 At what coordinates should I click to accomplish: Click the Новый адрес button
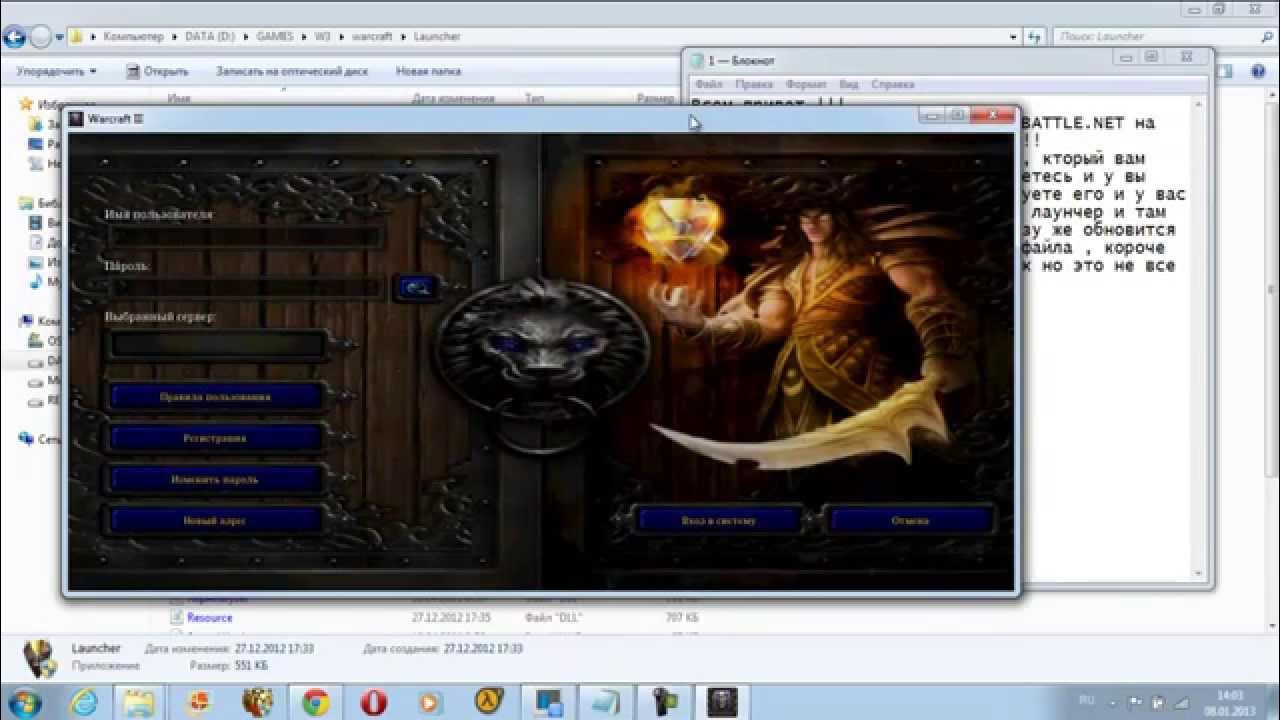tap(215, 521)
